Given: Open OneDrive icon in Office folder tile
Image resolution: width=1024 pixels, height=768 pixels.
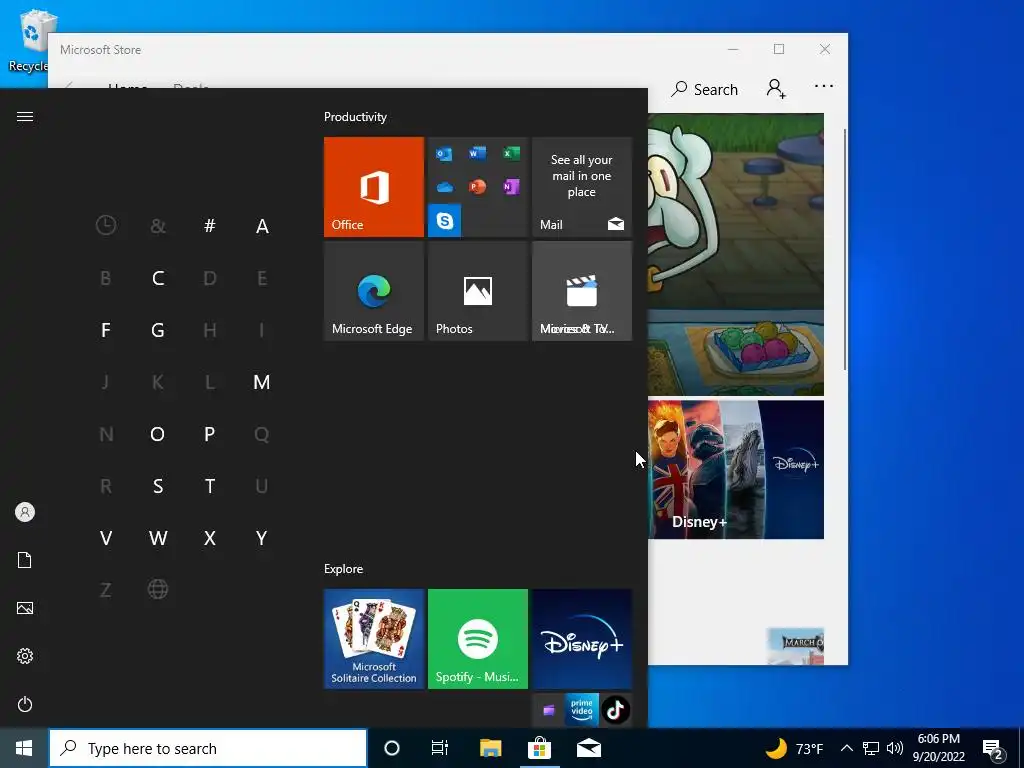Looking at the screenshot, I should tap(445, 187).
